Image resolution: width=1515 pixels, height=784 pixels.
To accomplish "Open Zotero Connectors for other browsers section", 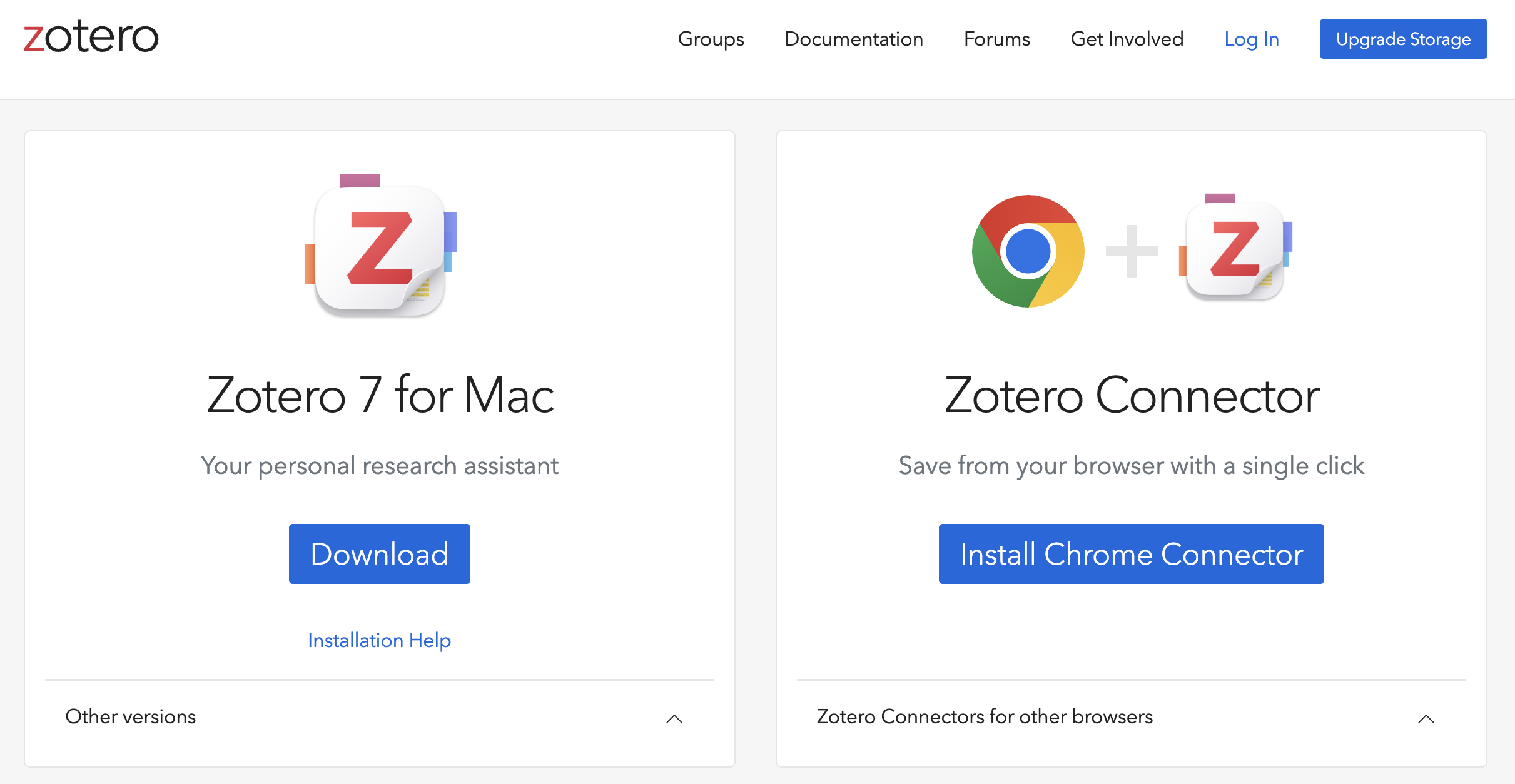I will tap(985, 716).
